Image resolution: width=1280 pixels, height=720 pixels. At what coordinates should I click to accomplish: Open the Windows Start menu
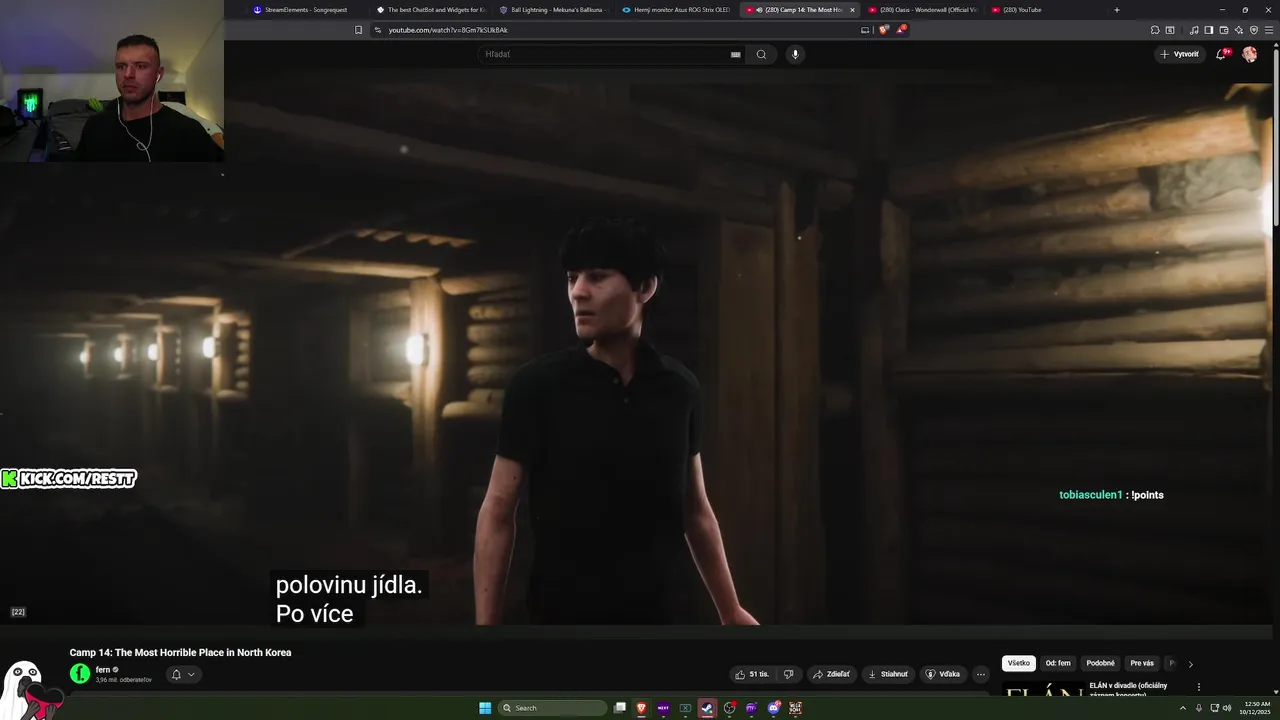click(485, 708)
